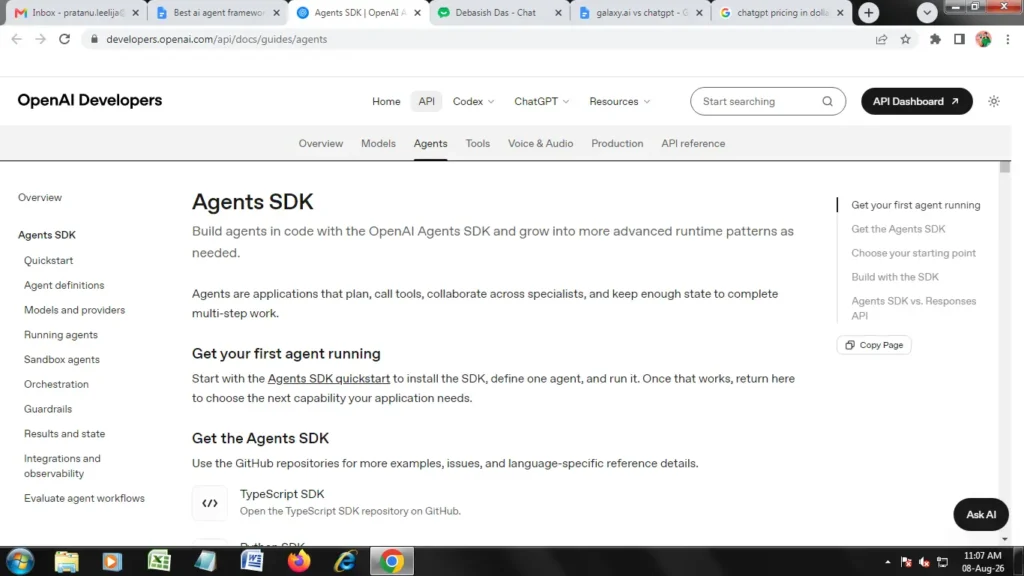Toggle light/dark theme sun icon
The width and height of the screenshot is (1024, 576).
[x=993, y=101]
